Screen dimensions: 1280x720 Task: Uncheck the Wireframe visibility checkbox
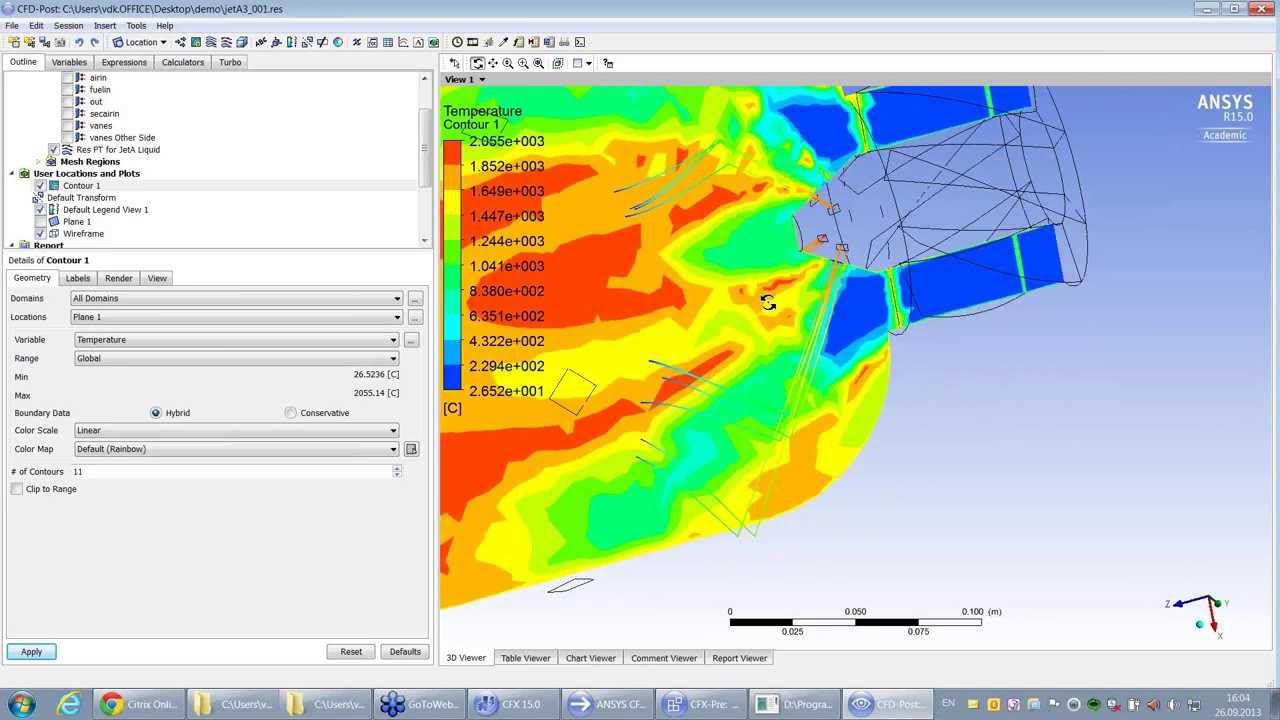tap(40, 234)
